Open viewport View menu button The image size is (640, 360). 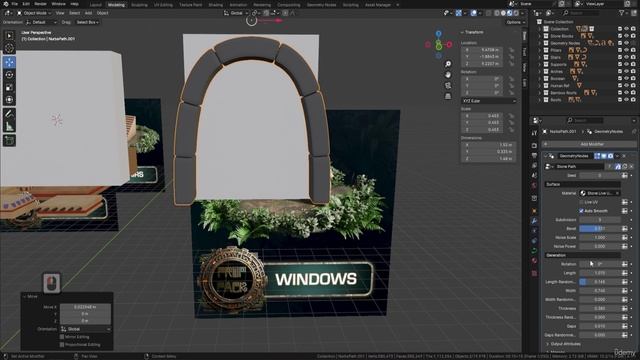pyautogui.click(x=60, y=13)
